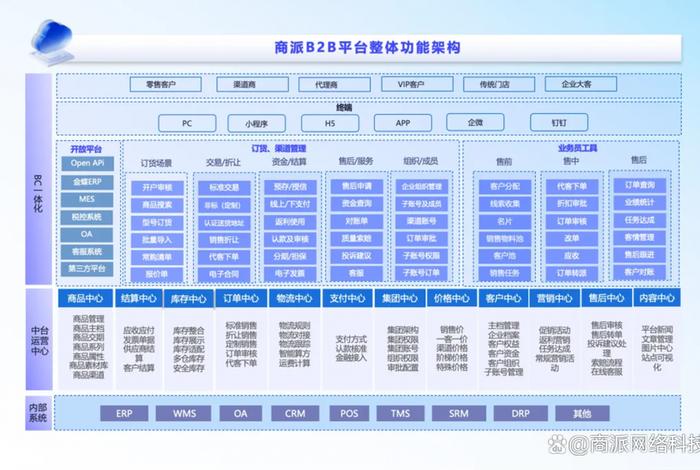
Task: Click the 零售客户 box
Action: pyautogui.click(x=166, y=84)
